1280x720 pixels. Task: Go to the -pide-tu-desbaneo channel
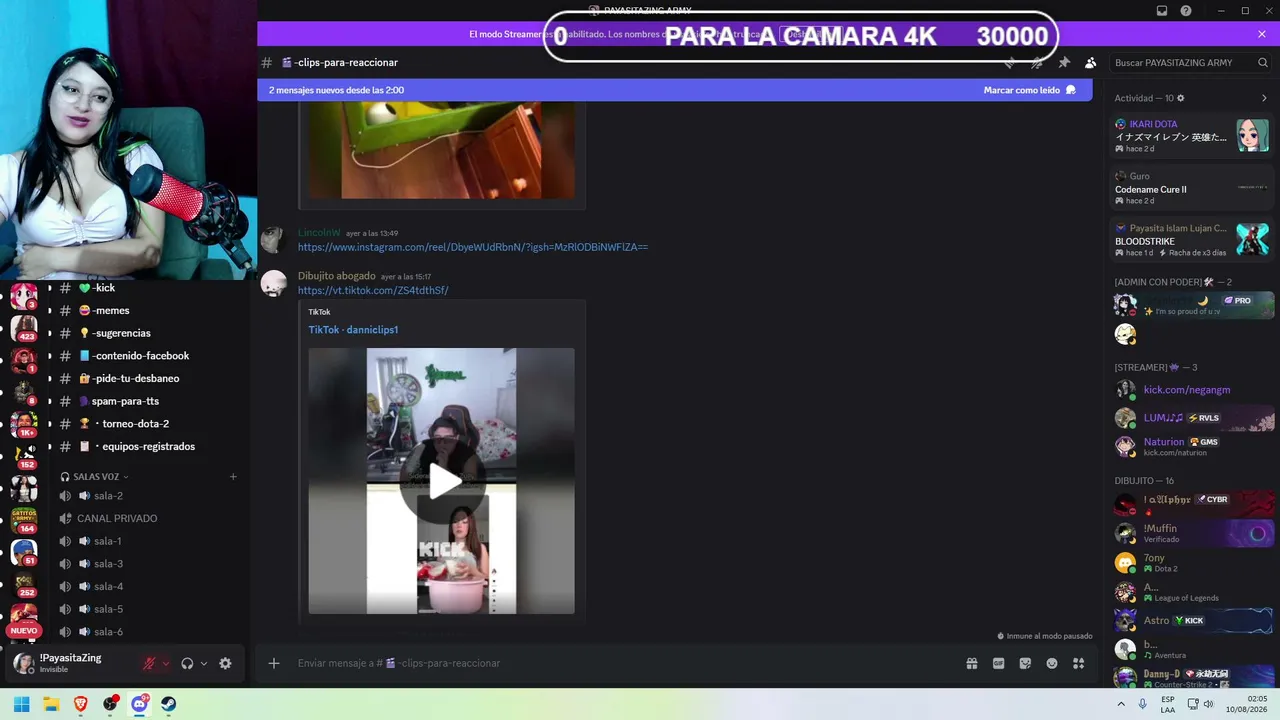pos(150,378)
